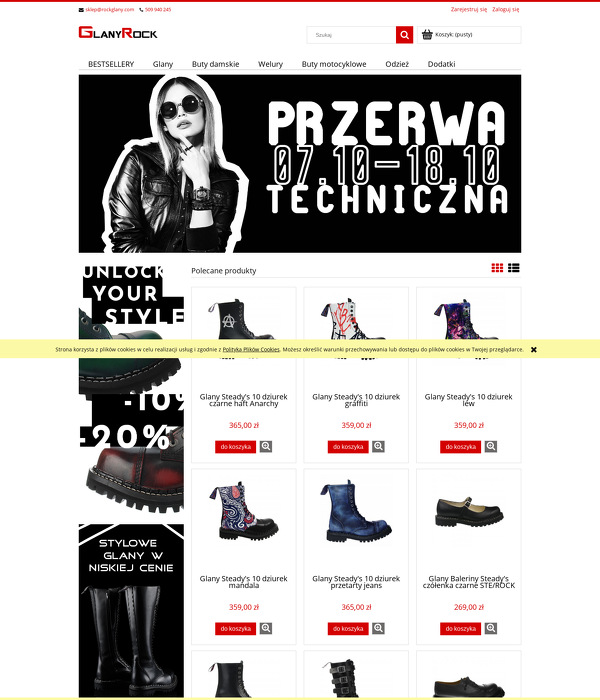This screenshot has width=600, height=700.
Task: Quick view the Baleriny shoes magnifier icon
Action: (491, 628)
